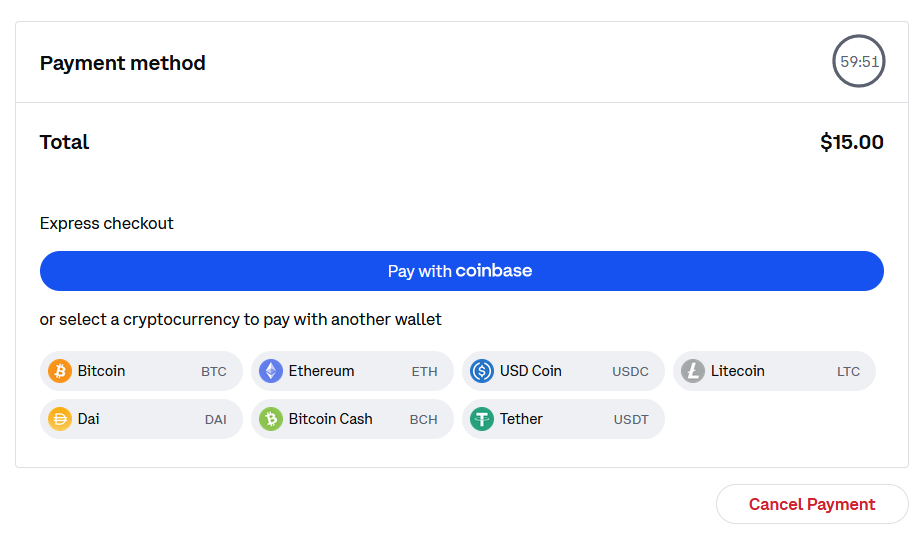Click the orange Bitcoin logo icon
Viewport: 923px width, 541px height.
coord(59,371)
